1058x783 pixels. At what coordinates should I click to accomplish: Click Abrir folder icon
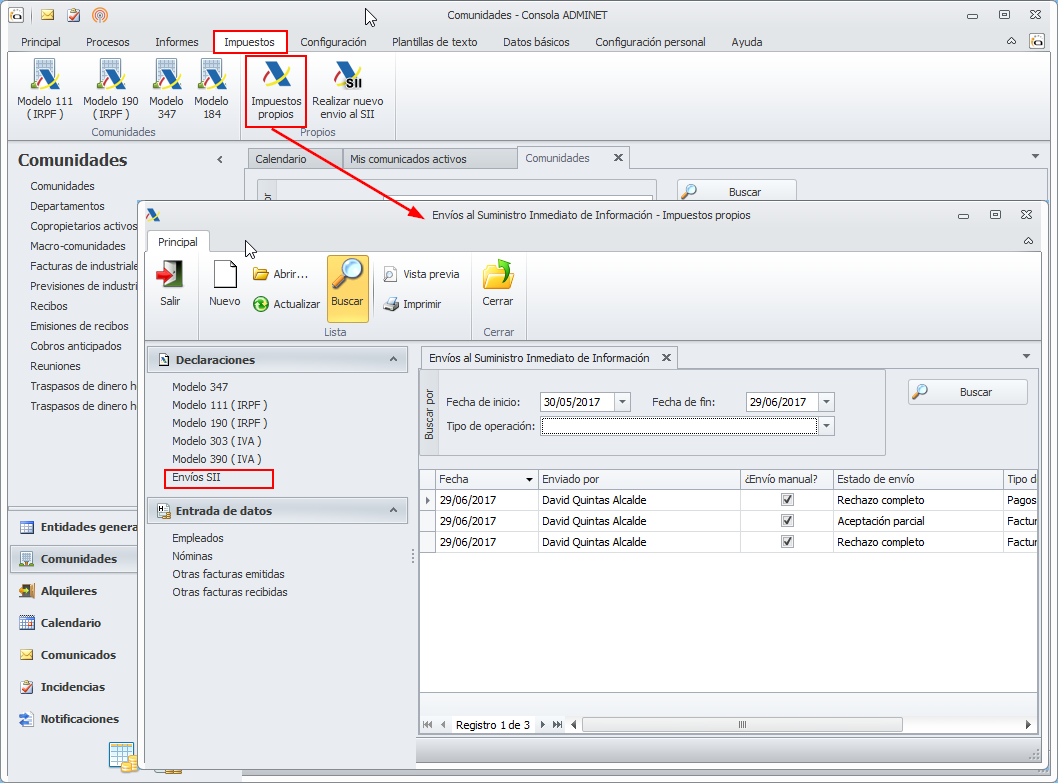(260, 274)
